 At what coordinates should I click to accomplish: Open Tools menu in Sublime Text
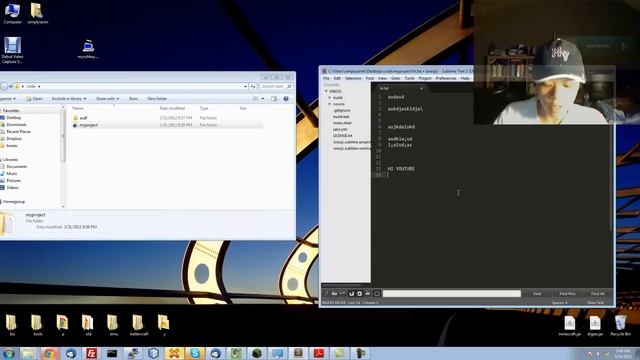click(x=409, y=78)
